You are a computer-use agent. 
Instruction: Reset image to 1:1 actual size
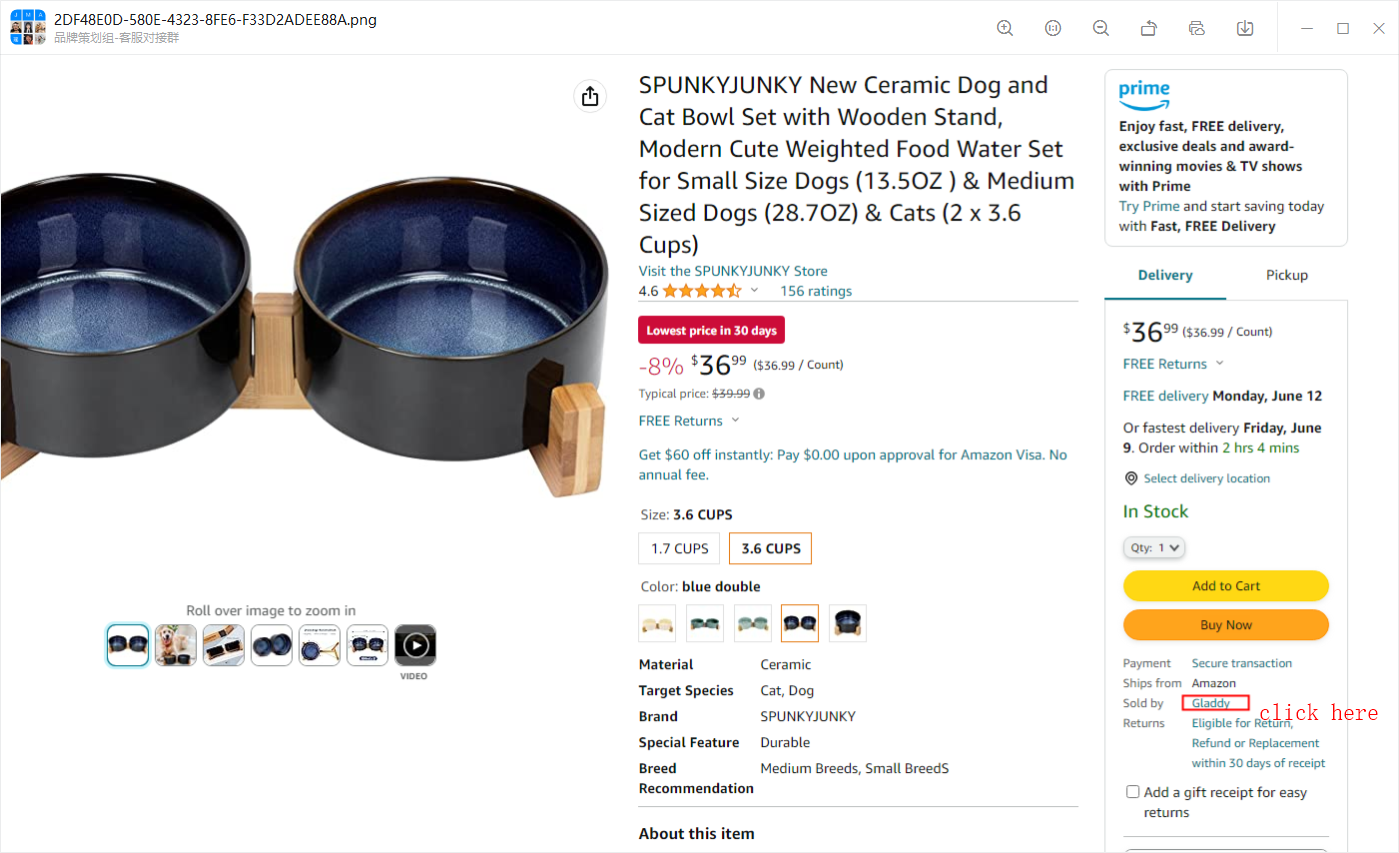[x=1053, y=28]
